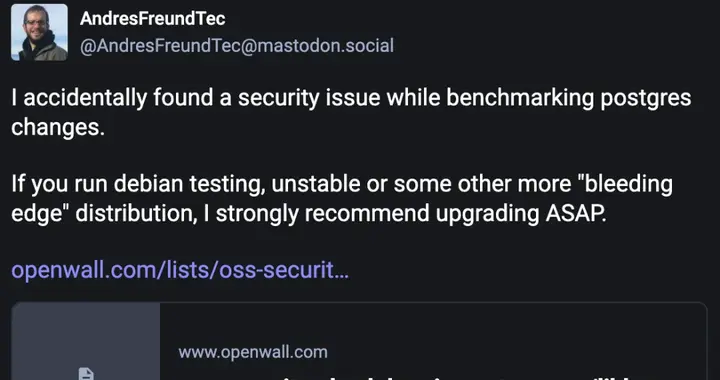Click the phrase "strongly recommend upgrading"
Image resolution: width=720 pixels, height=380 pixels.
pyautogui.click(x=377, y=213)
